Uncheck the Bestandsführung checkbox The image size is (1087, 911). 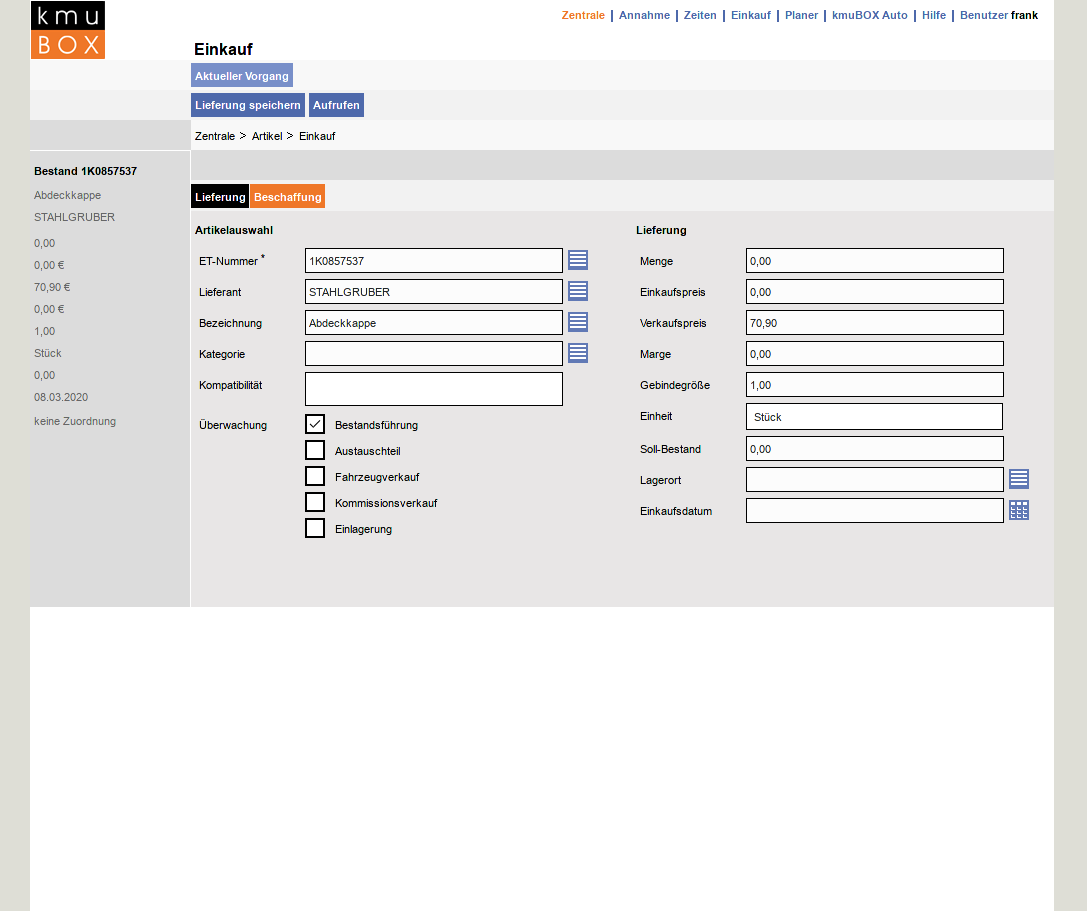(315, 424)
